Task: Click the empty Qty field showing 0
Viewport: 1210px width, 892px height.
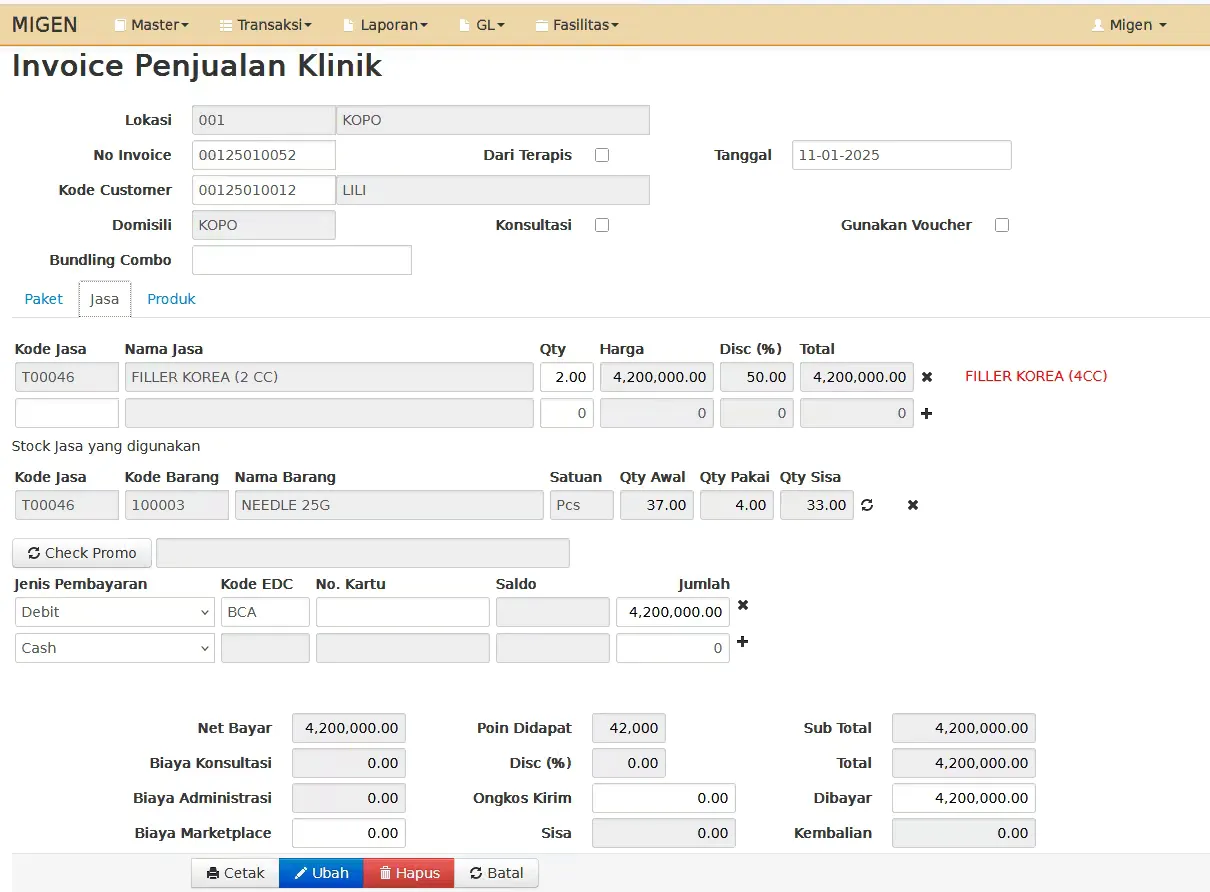Action: (567, 413)
